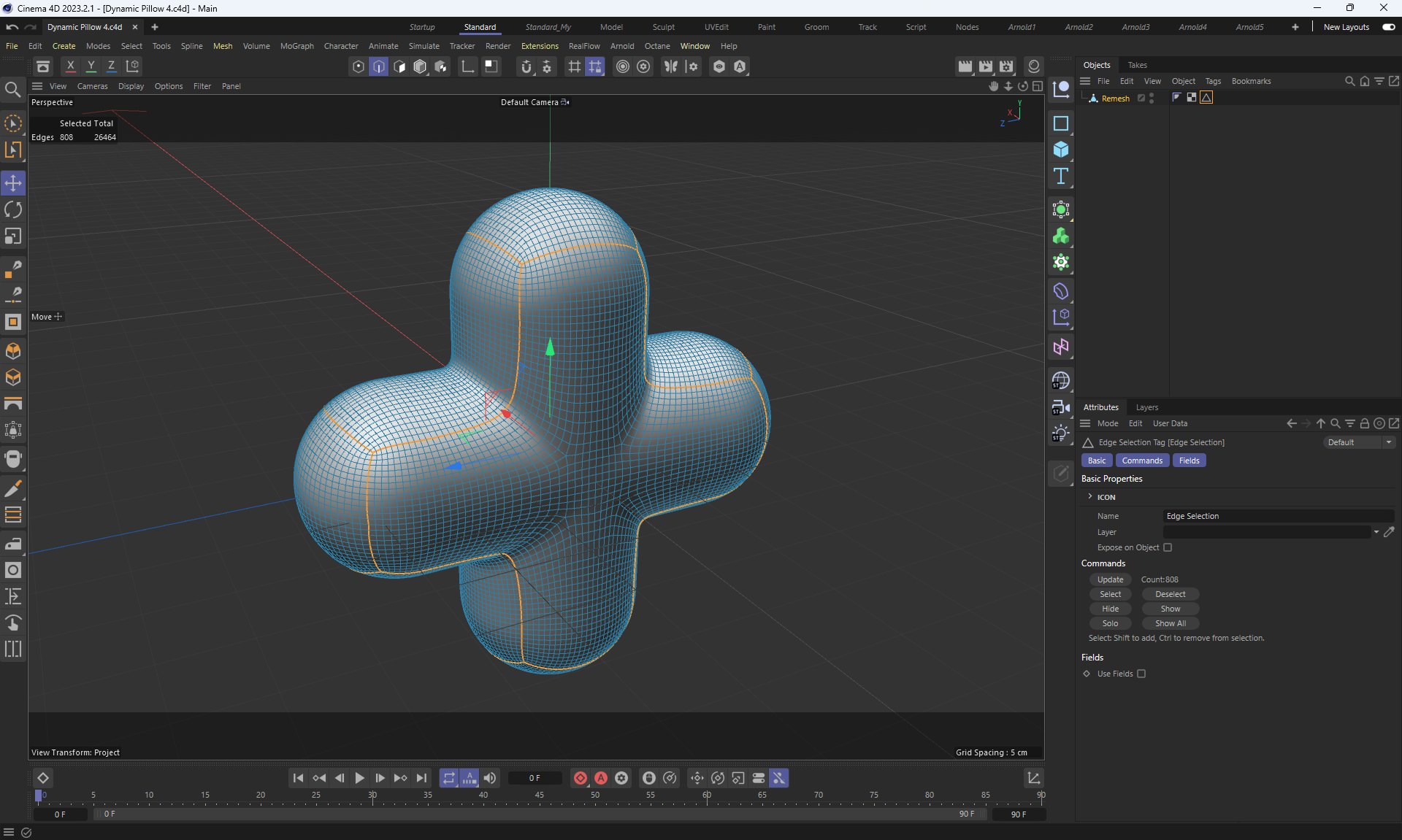Click frame 45 on the timeline ruler
This screenshot has width=1402, height=840.
pos(539,795)
